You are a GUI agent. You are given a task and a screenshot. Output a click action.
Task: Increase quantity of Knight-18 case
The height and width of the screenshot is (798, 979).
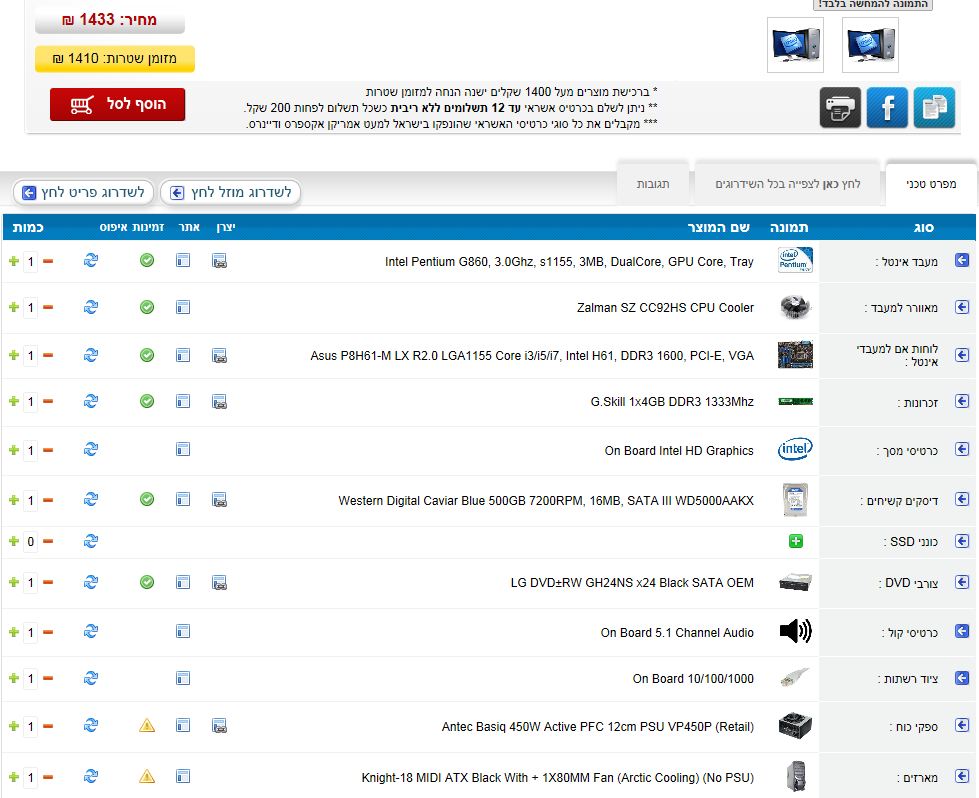[x=13, y=776]
